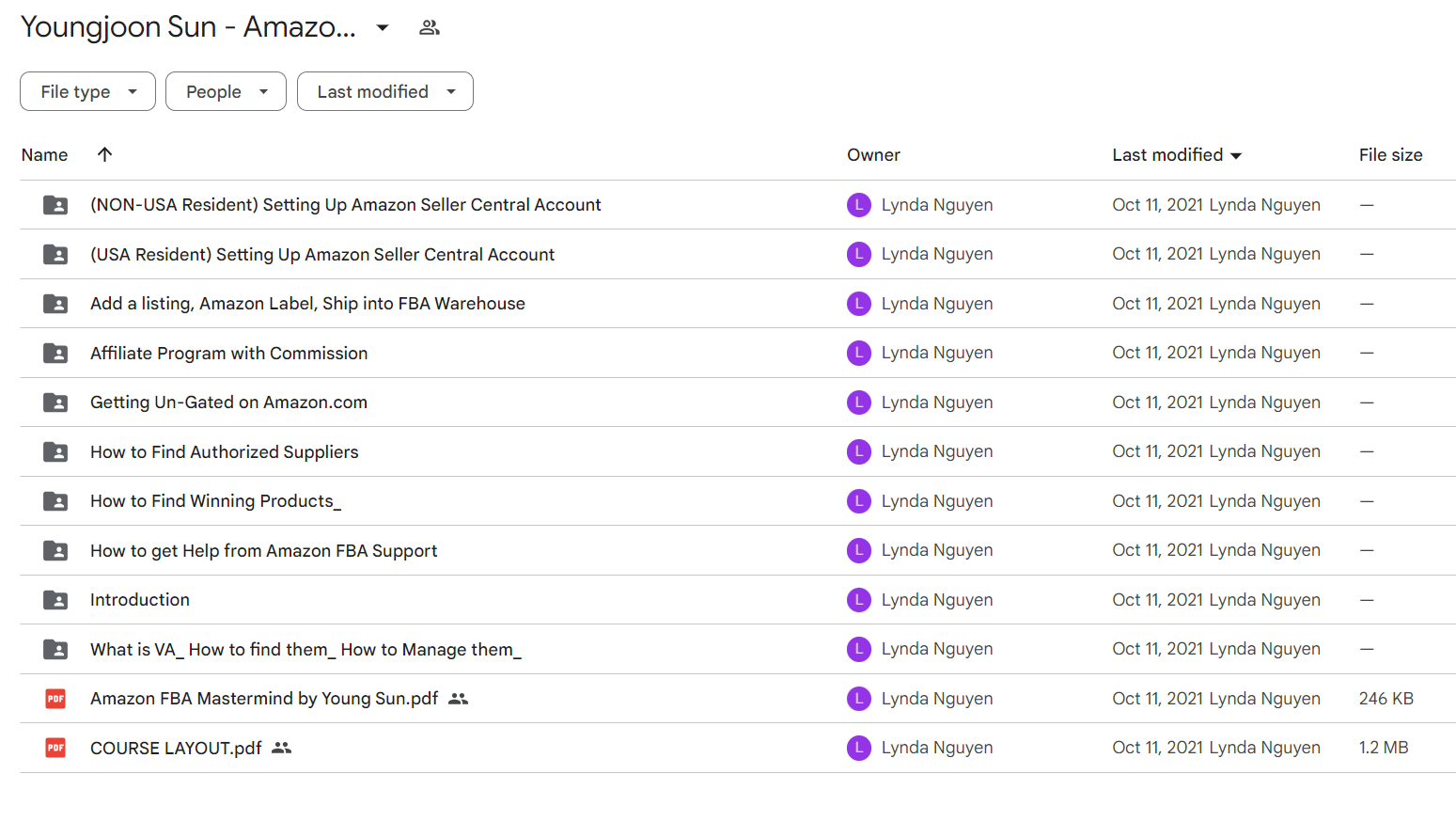The height and width of the screenshot is (837, 1456).
Task: Click Youngjoon Sun - Amazo... folder title
Action: (188, 27)
